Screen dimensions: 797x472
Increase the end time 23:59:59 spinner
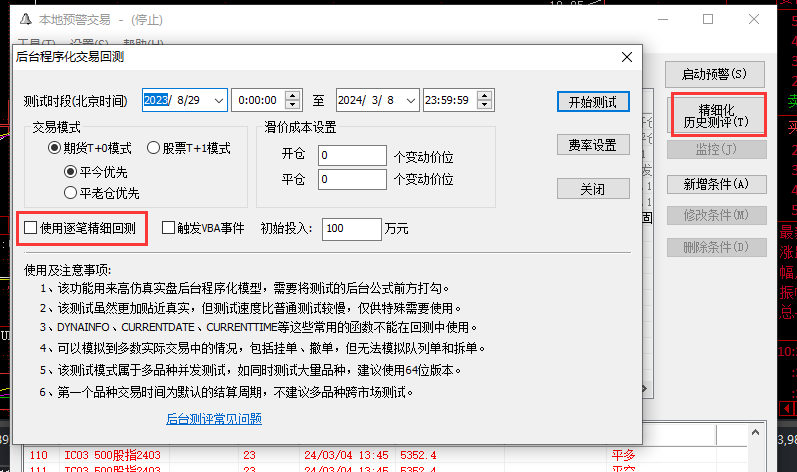(484, 95)
